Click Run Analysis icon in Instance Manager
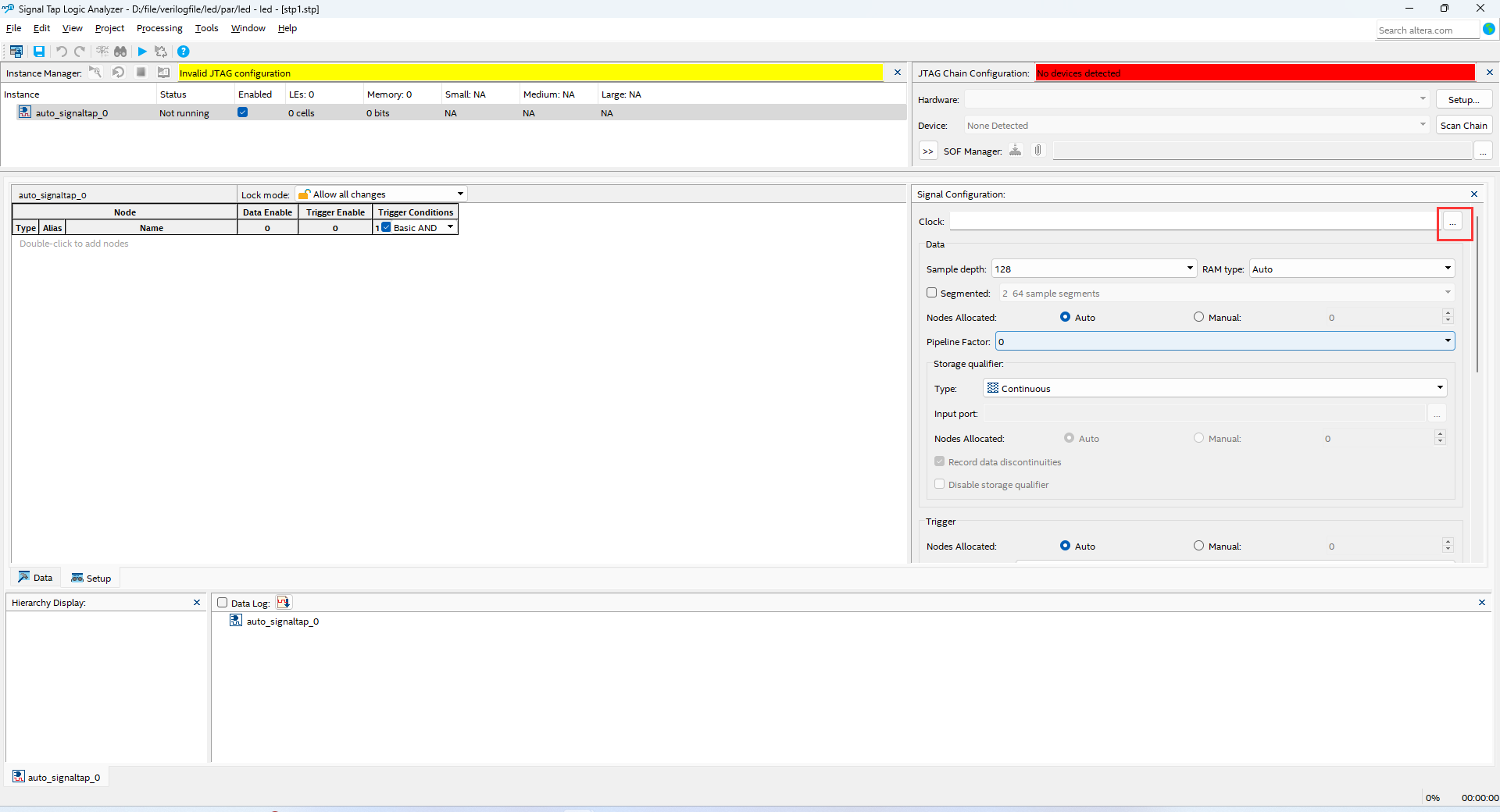This screenshot has width=1500, height=812. tap(95, 72)
